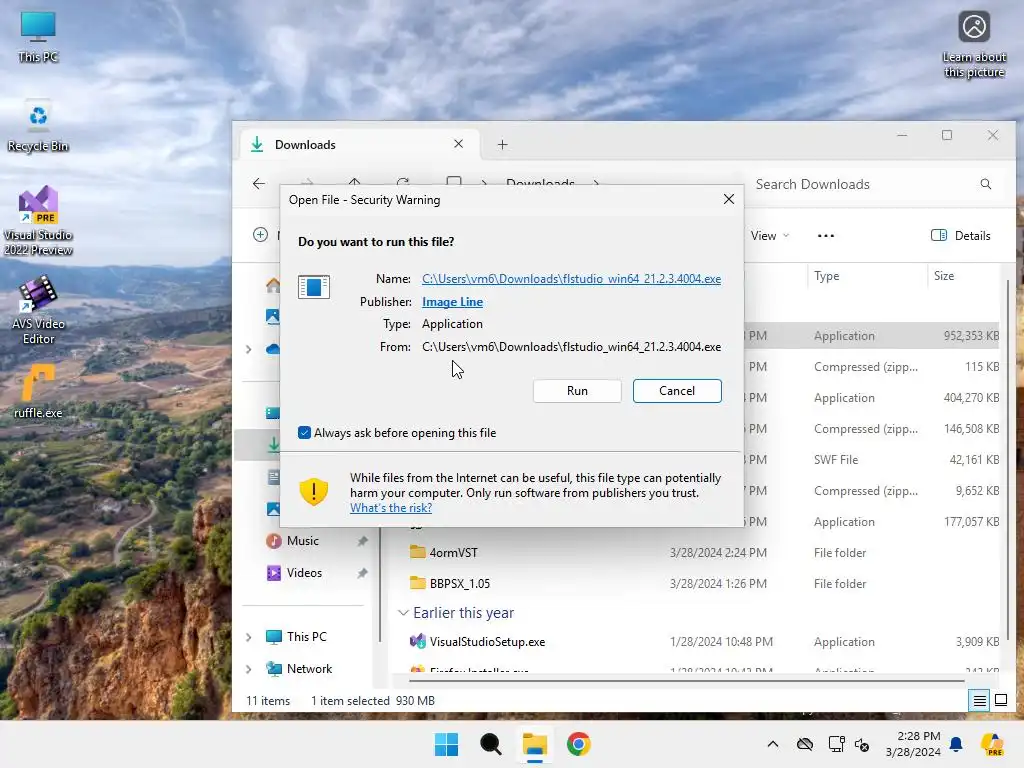1024x768 pixels.
Task: Click the 404,270 KB size cell
Action: point(971,398)
